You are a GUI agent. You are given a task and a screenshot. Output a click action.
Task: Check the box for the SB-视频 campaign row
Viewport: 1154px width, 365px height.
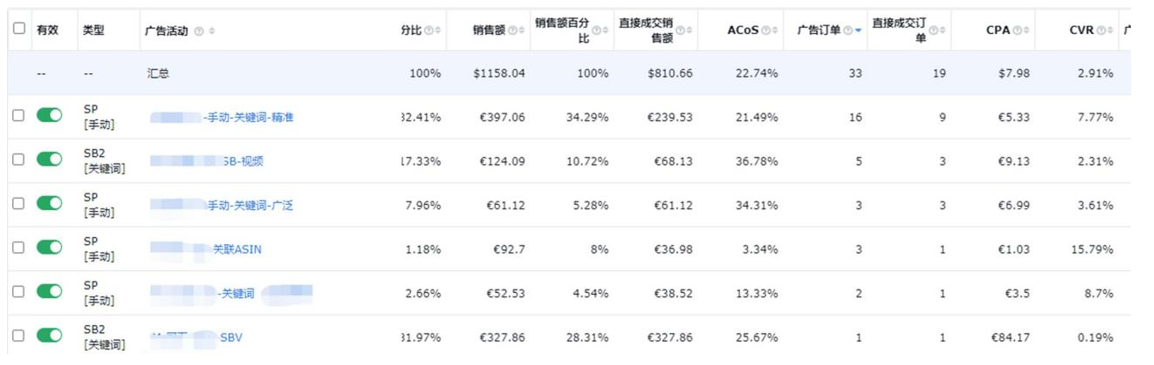18,160
